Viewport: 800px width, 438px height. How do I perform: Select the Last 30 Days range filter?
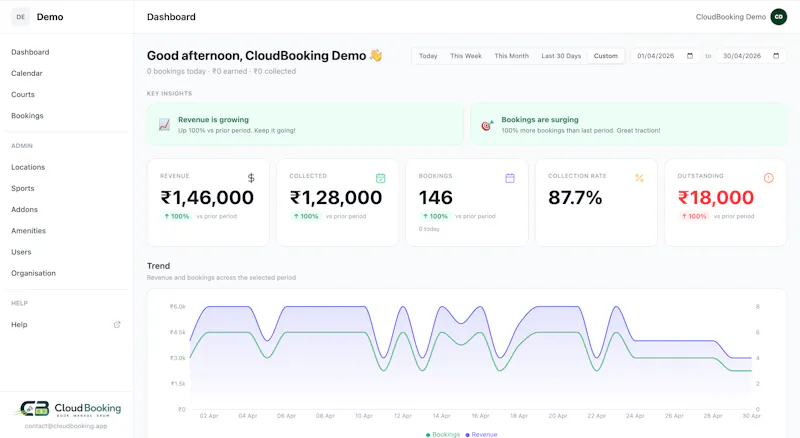point(561,56)
